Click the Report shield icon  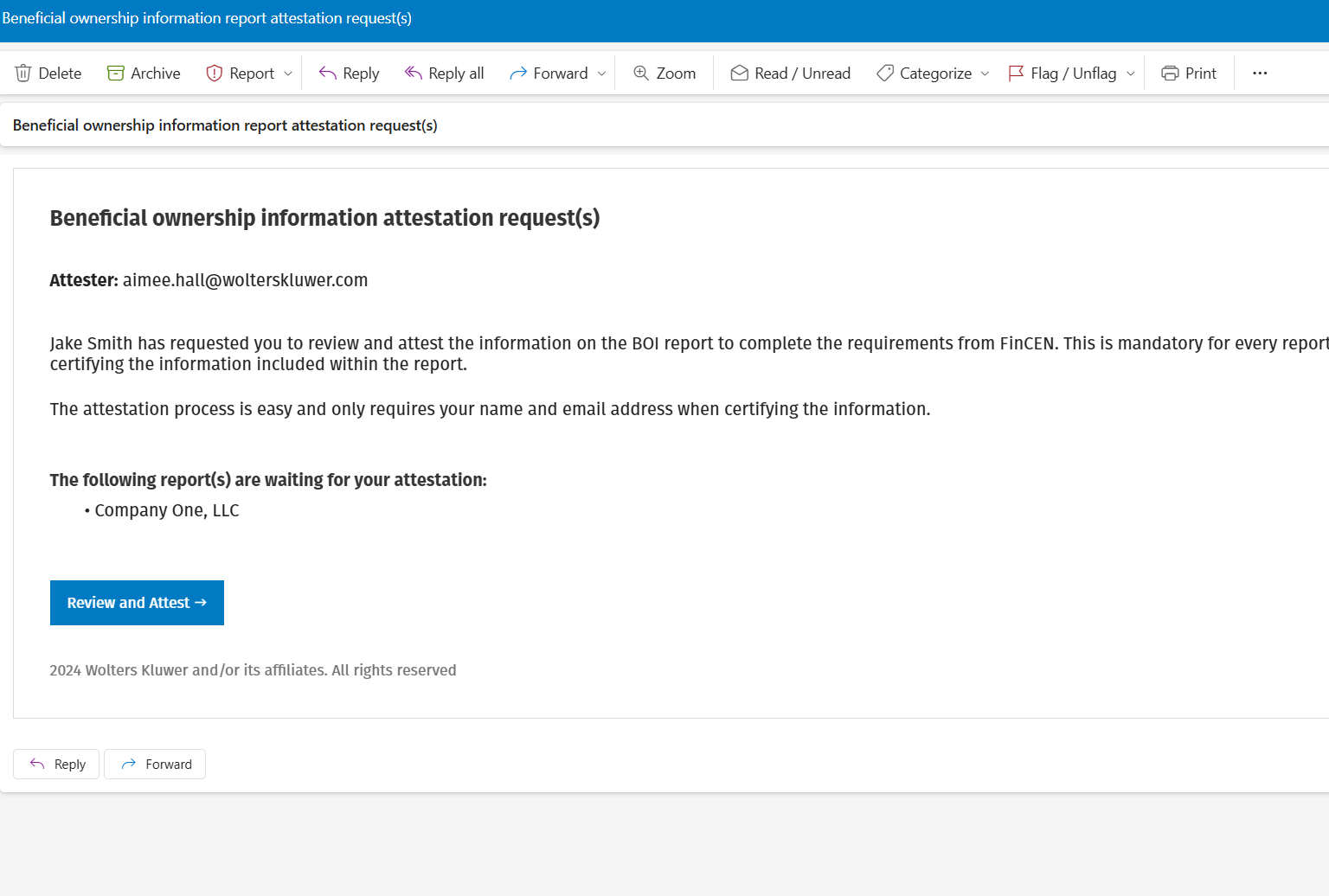pos(215,74)
